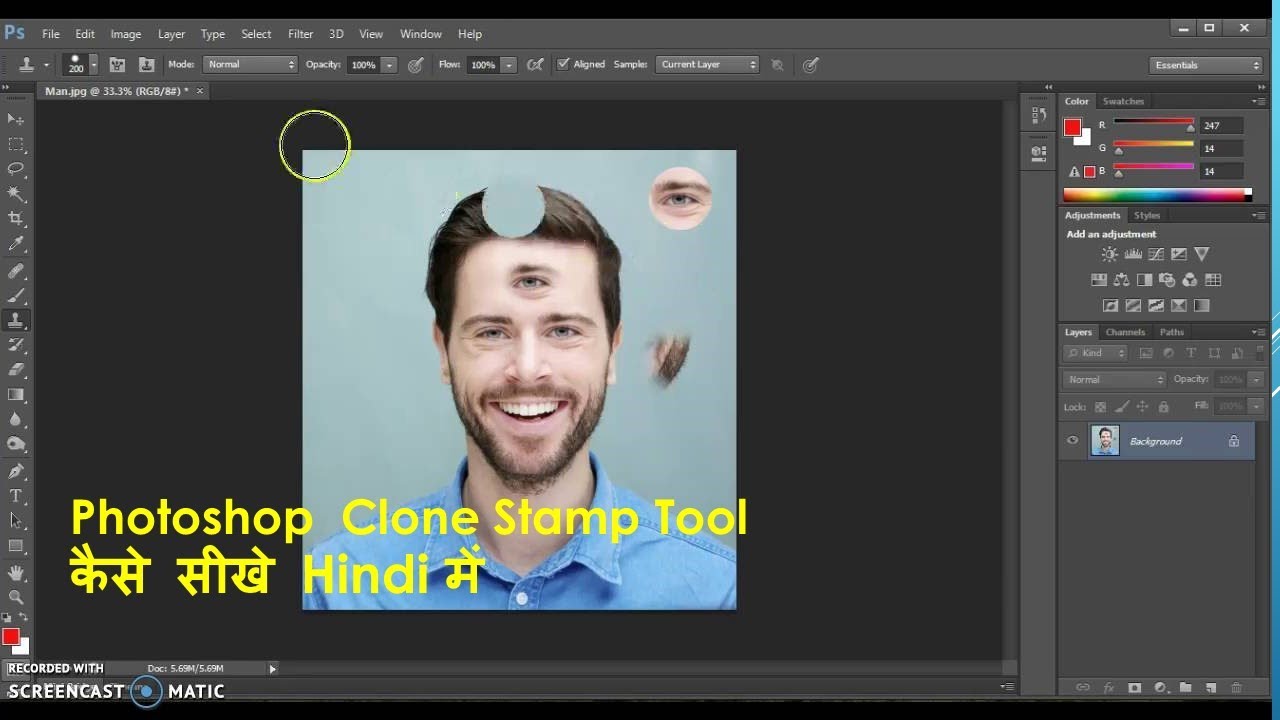Switch to the Channels tab
Screen dimensions: 1280x720
click(x=1125, y=332)
